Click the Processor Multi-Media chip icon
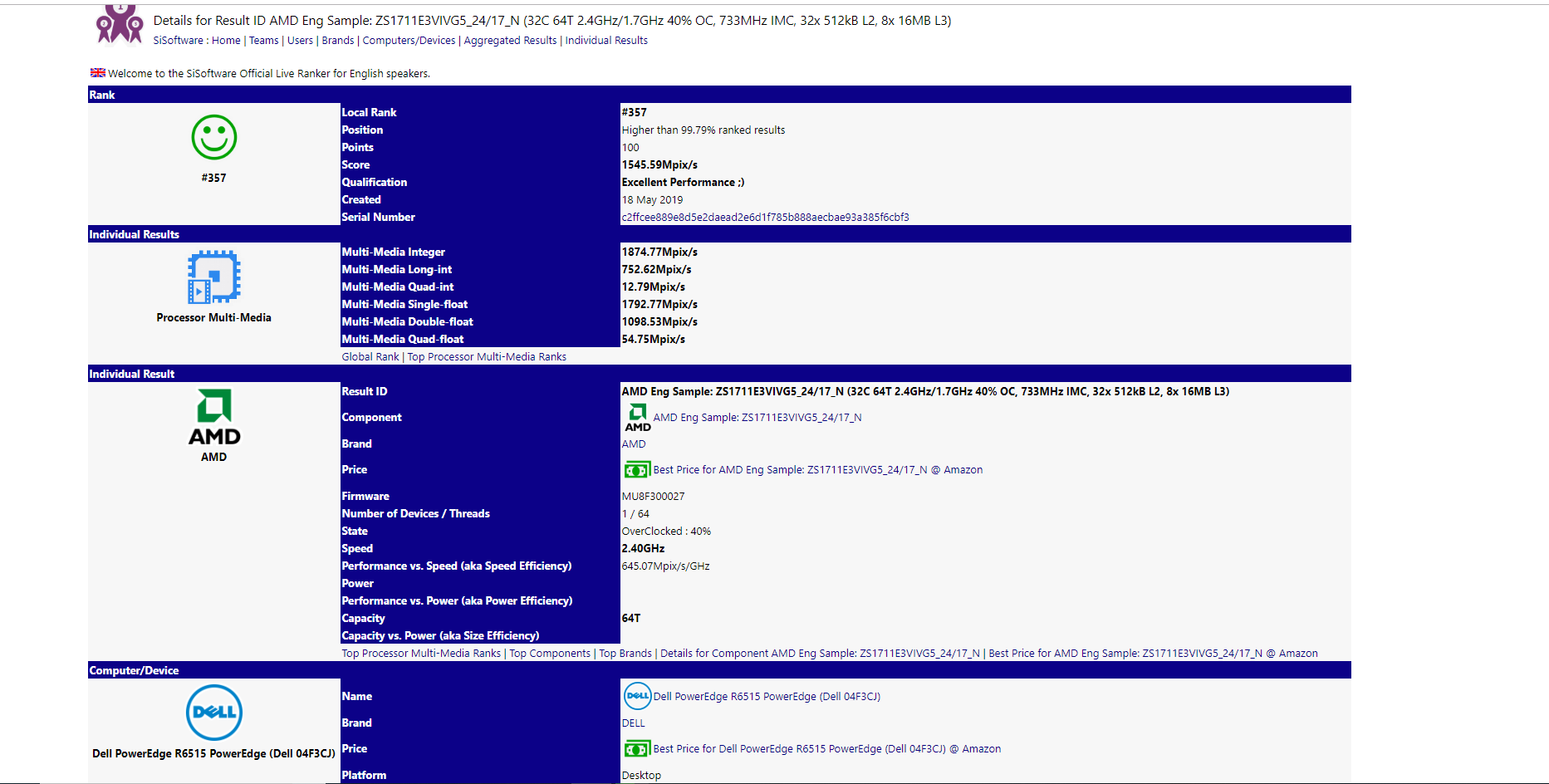This screenshot has width=1549, height=784. 214,277
